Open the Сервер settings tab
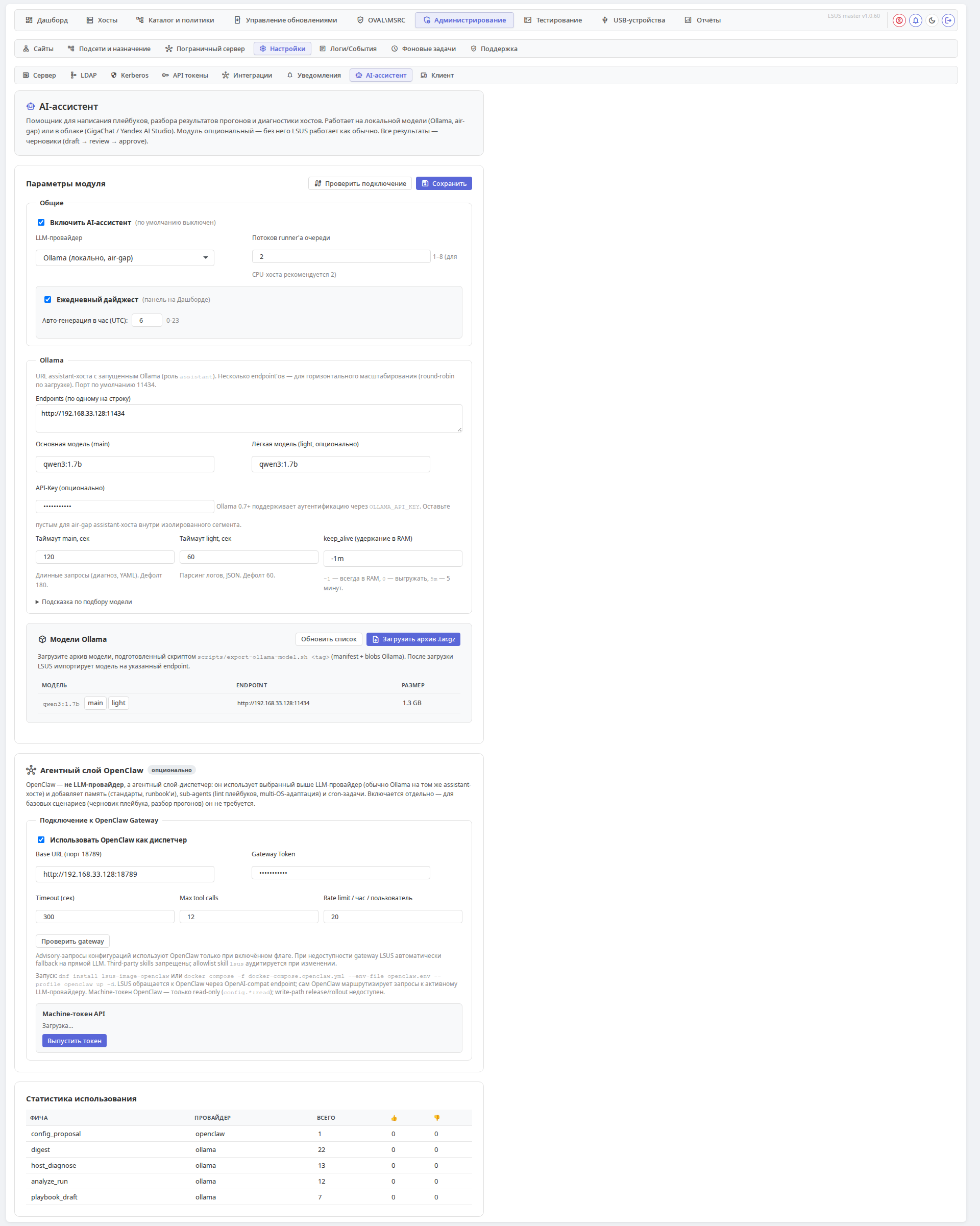 coord(39,75)
